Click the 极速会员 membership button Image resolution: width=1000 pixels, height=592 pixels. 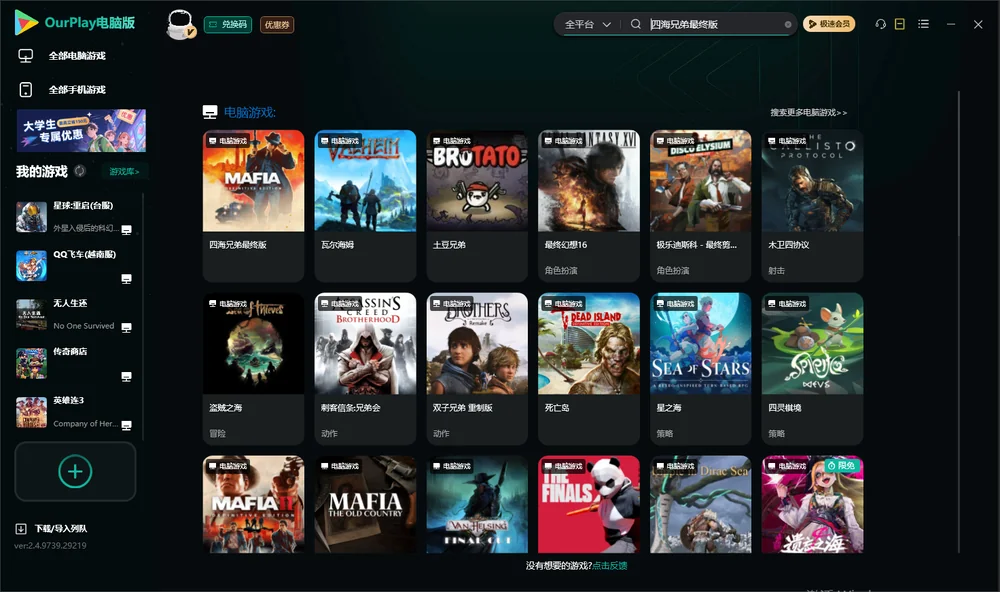(x=828, y=24)
